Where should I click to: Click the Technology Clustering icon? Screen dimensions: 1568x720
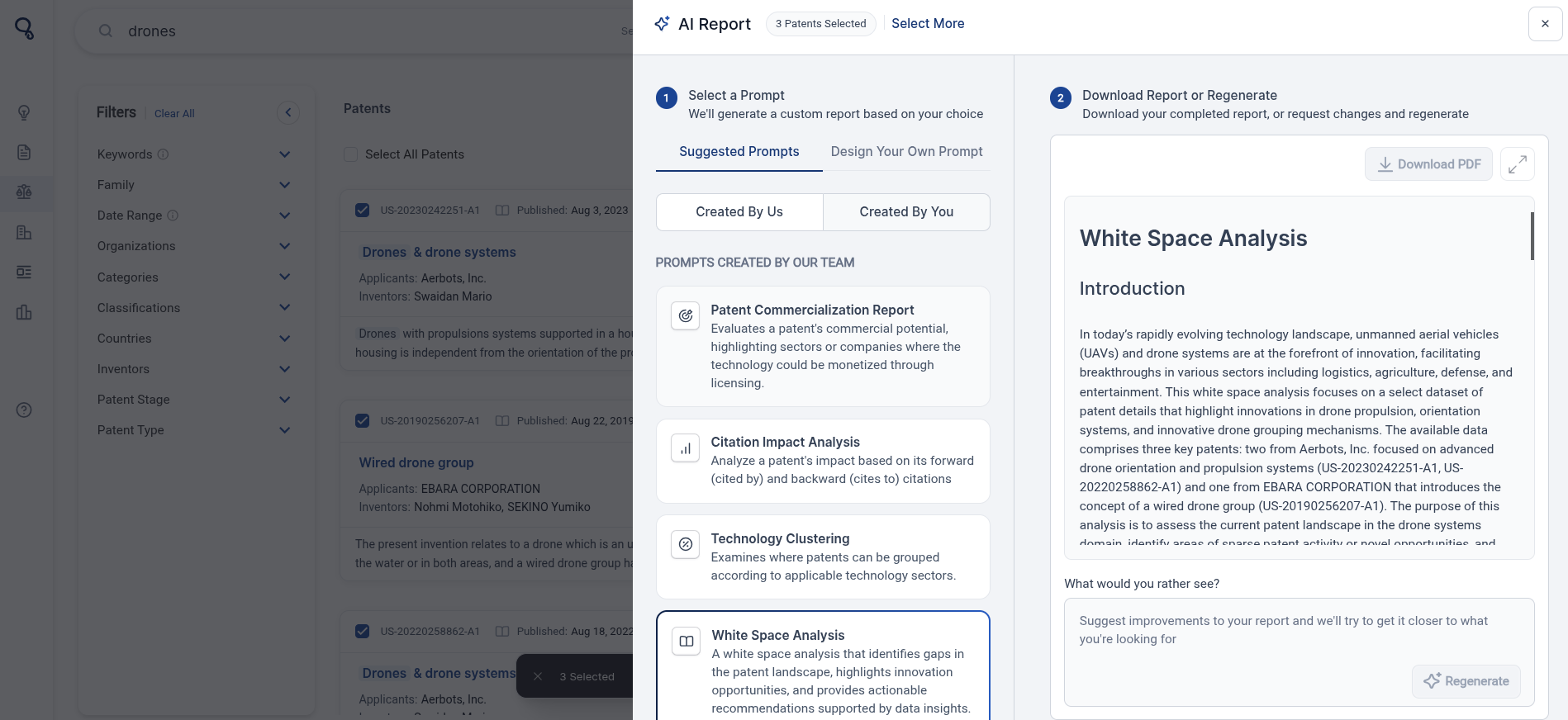coord(686,544)
